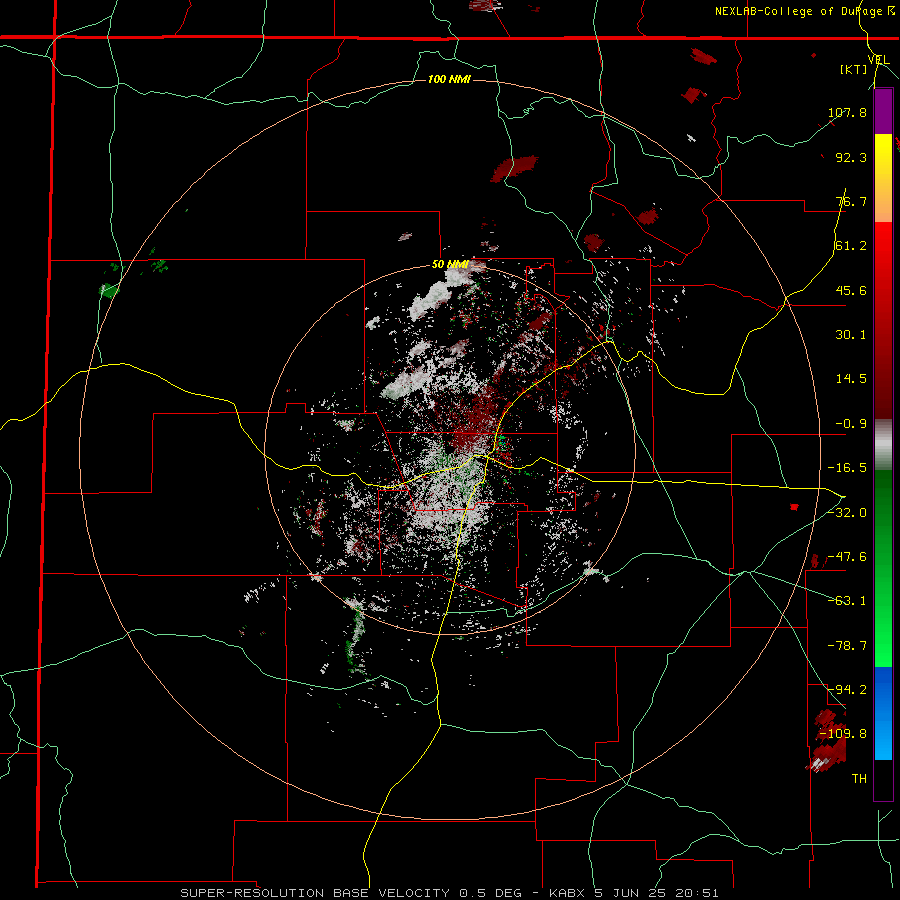Click the purple segment of the color bar
The height and width of the screenshot is (900, 900).
(883, 112)
